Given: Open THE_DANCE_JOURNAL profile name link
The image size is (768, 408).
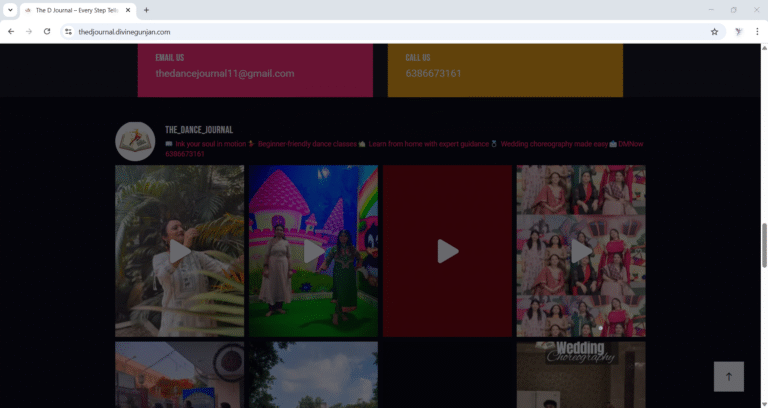Looking at the screenshot, I should click(199, 130).
